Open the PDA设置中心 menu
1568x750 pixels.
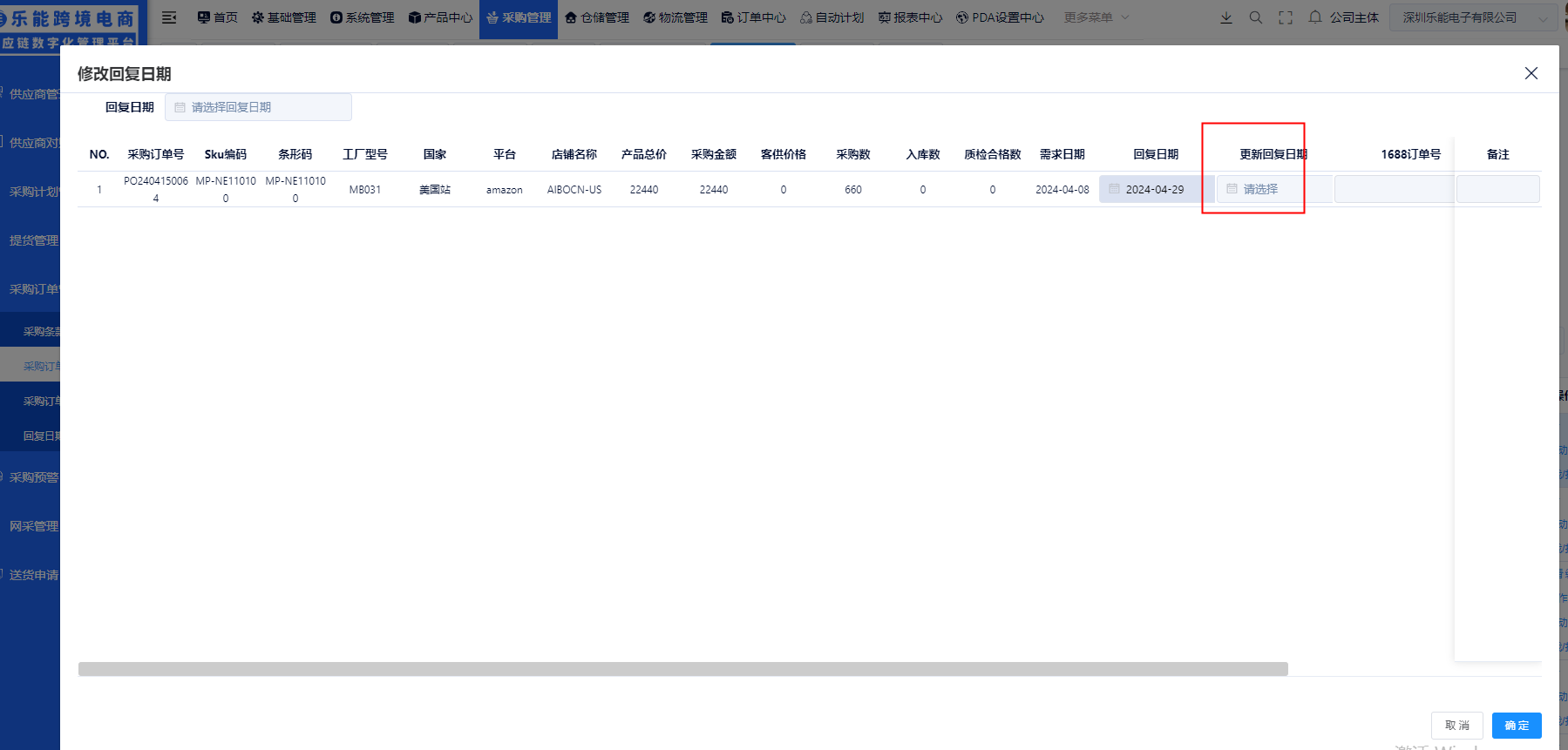point(1000,17)
